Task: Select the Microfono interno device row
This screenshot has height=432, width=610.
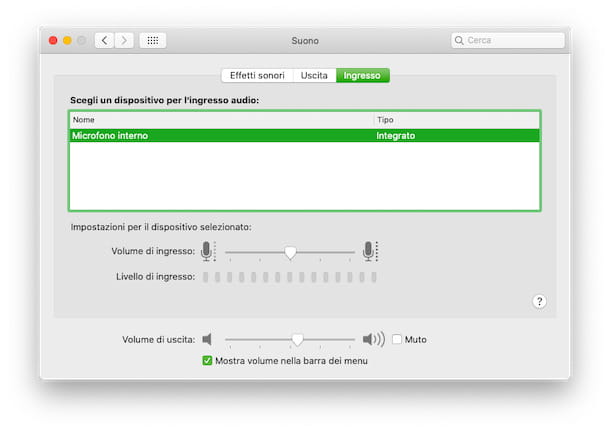Action: [x=305, y=135]
